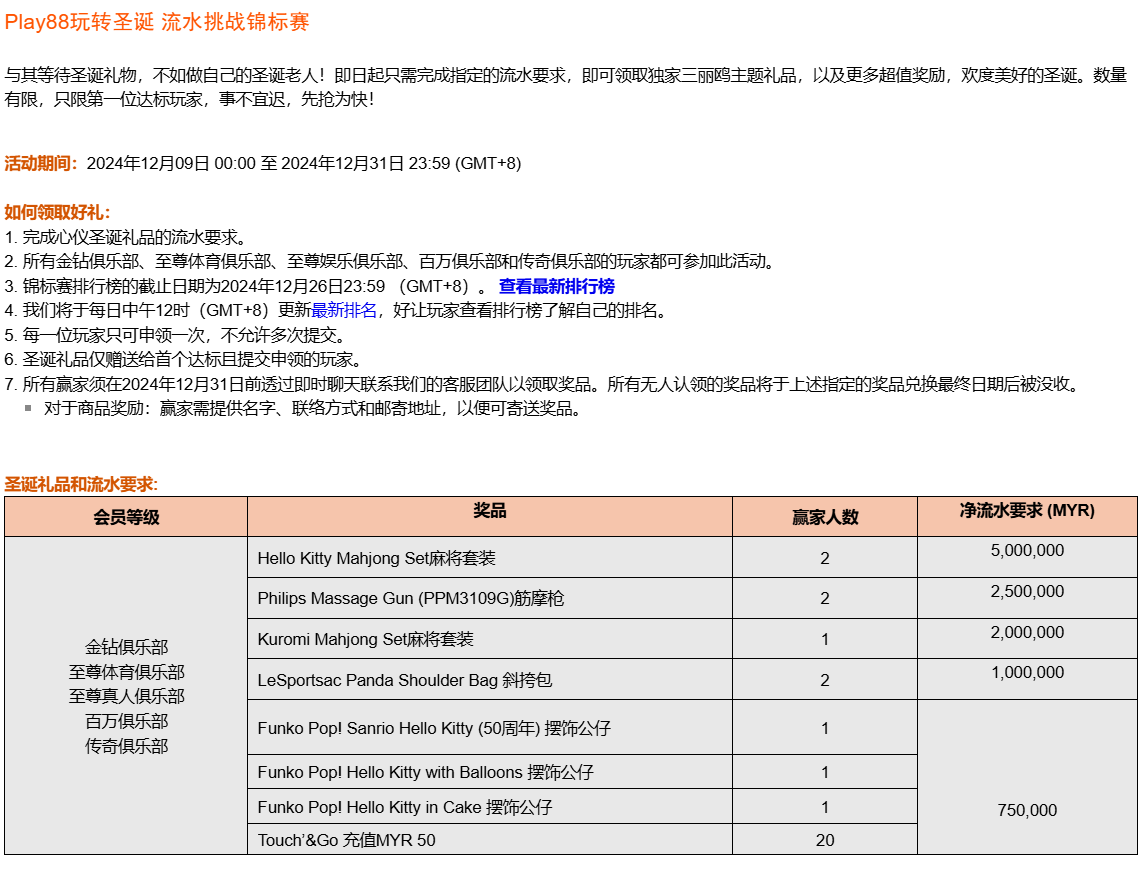Click the 最新排名 link in rule 4
The height and width of the screenshot is (870, 1148).
(x=343, y=311)
